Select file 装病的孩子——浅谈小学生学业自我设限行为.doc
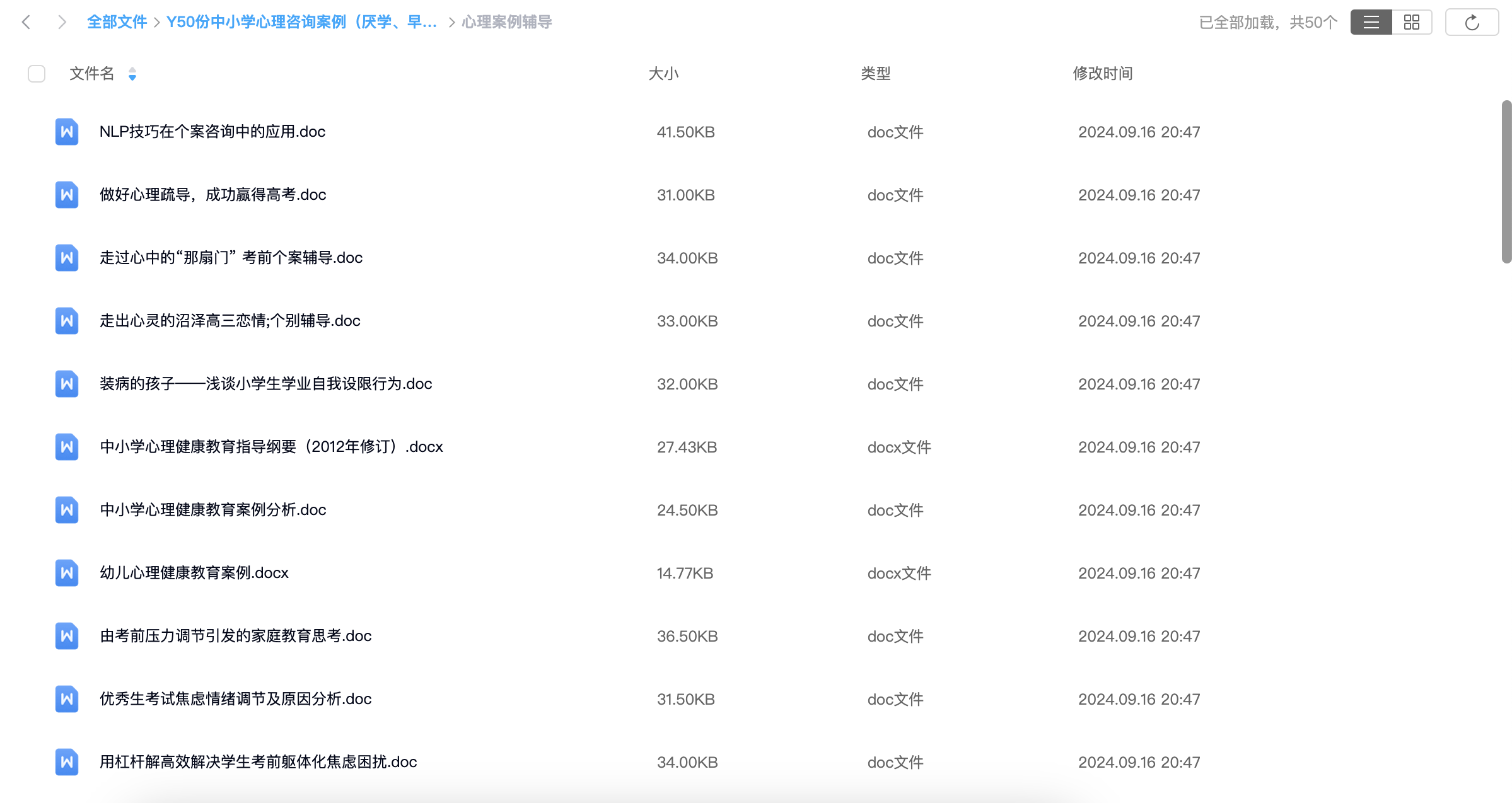1512x803 pixels. (266, 384)
